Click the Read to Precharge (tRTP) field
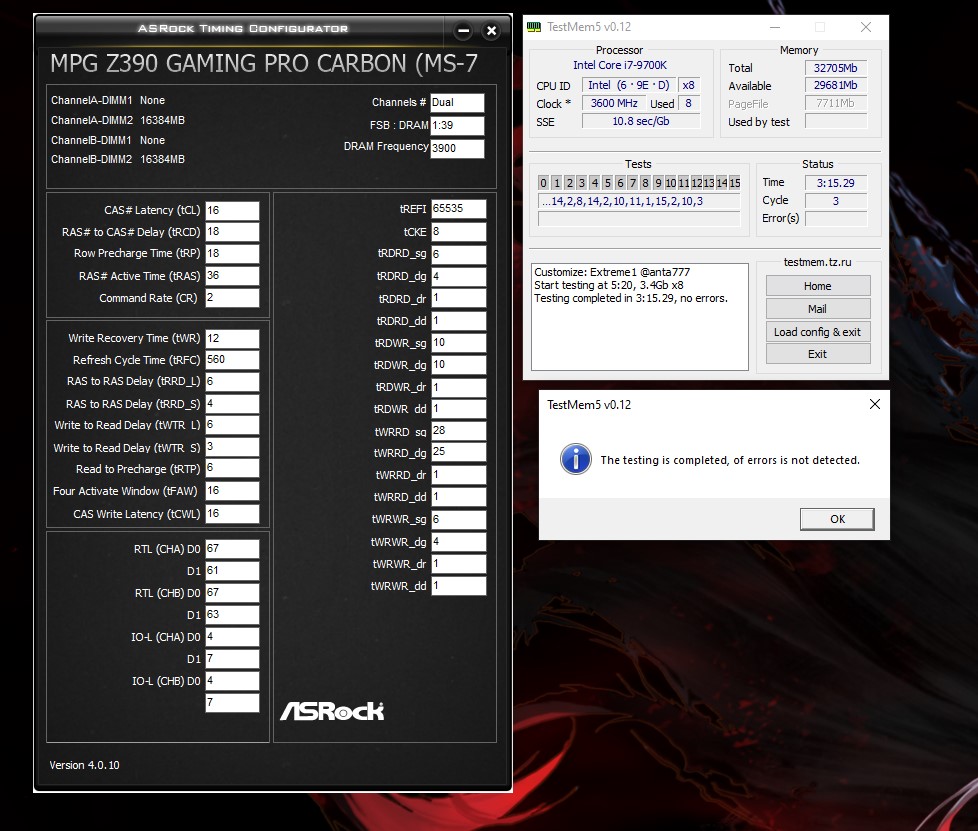 point(232,468)
